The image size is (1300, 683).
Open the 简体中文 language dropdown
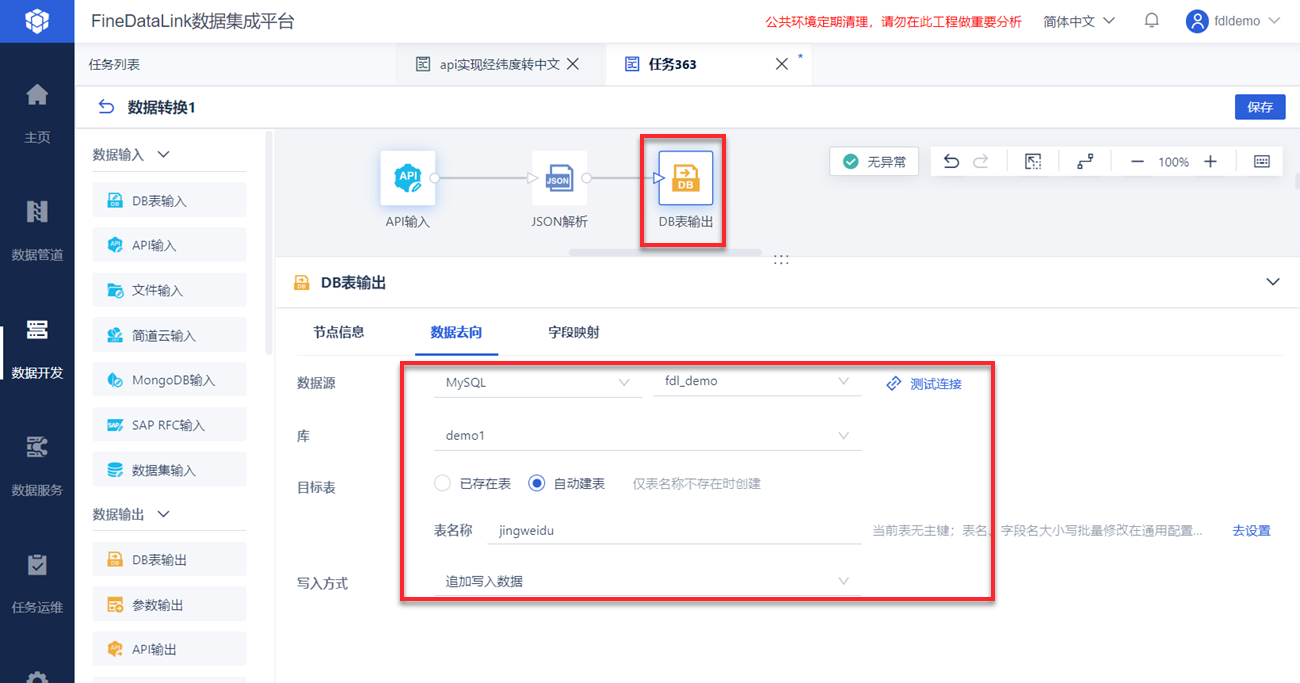click(1079, 21)
